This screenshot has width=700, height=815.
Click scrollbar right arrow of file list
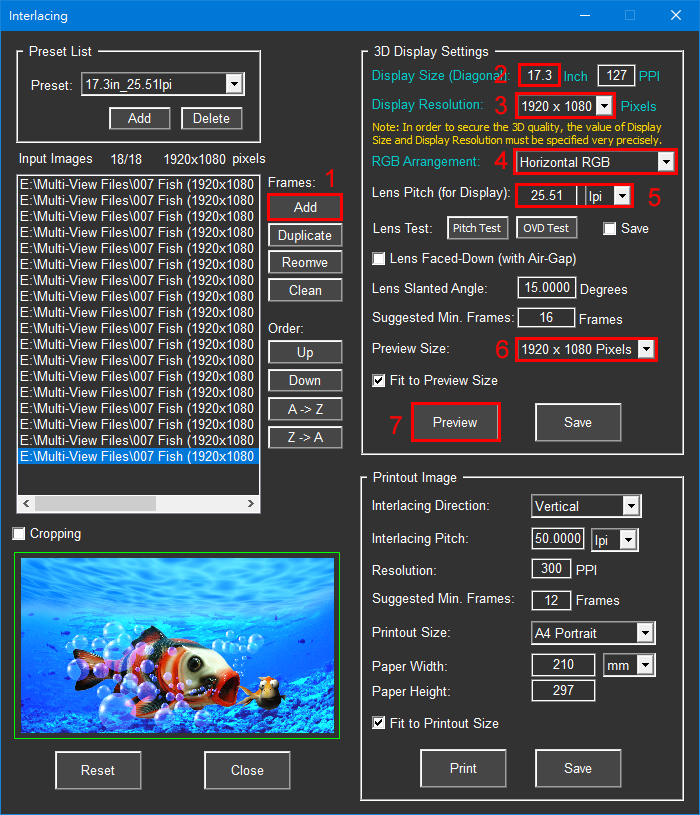(250, 504)
